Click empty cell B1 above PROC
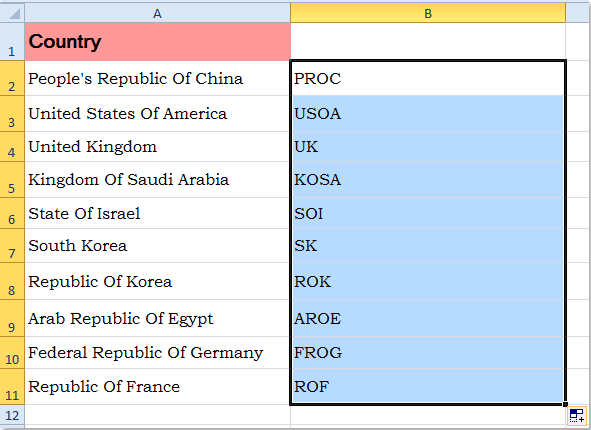591x430 pixels. point(428,41)
